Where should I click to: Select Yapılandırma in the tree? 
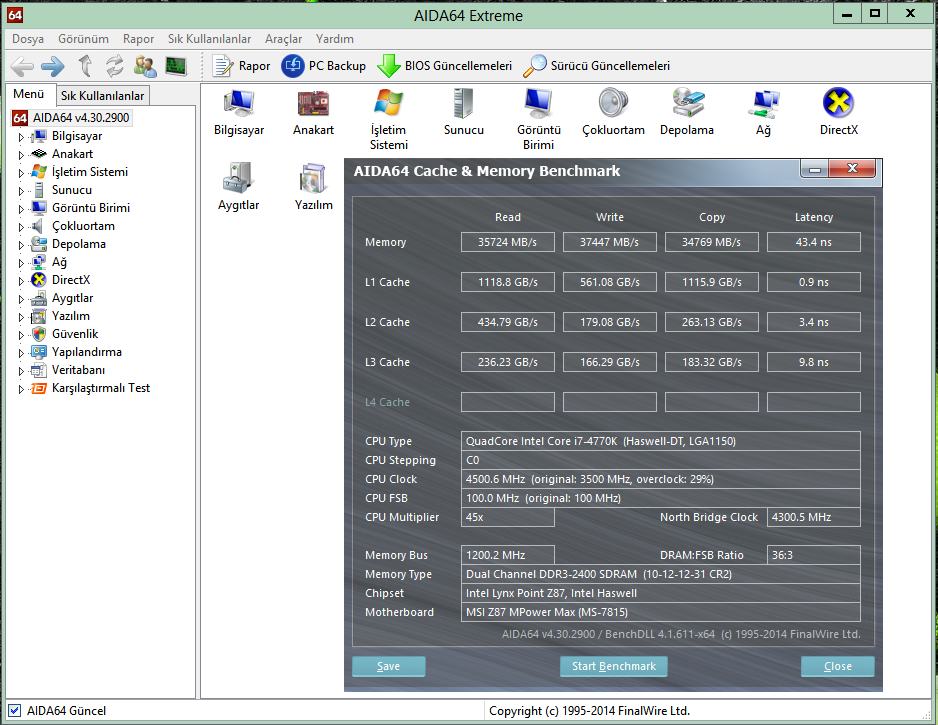pos(87,352)
